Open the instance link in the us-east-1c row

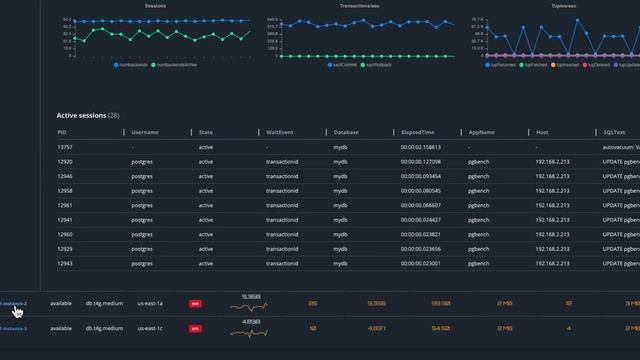(x=13, y=329)
